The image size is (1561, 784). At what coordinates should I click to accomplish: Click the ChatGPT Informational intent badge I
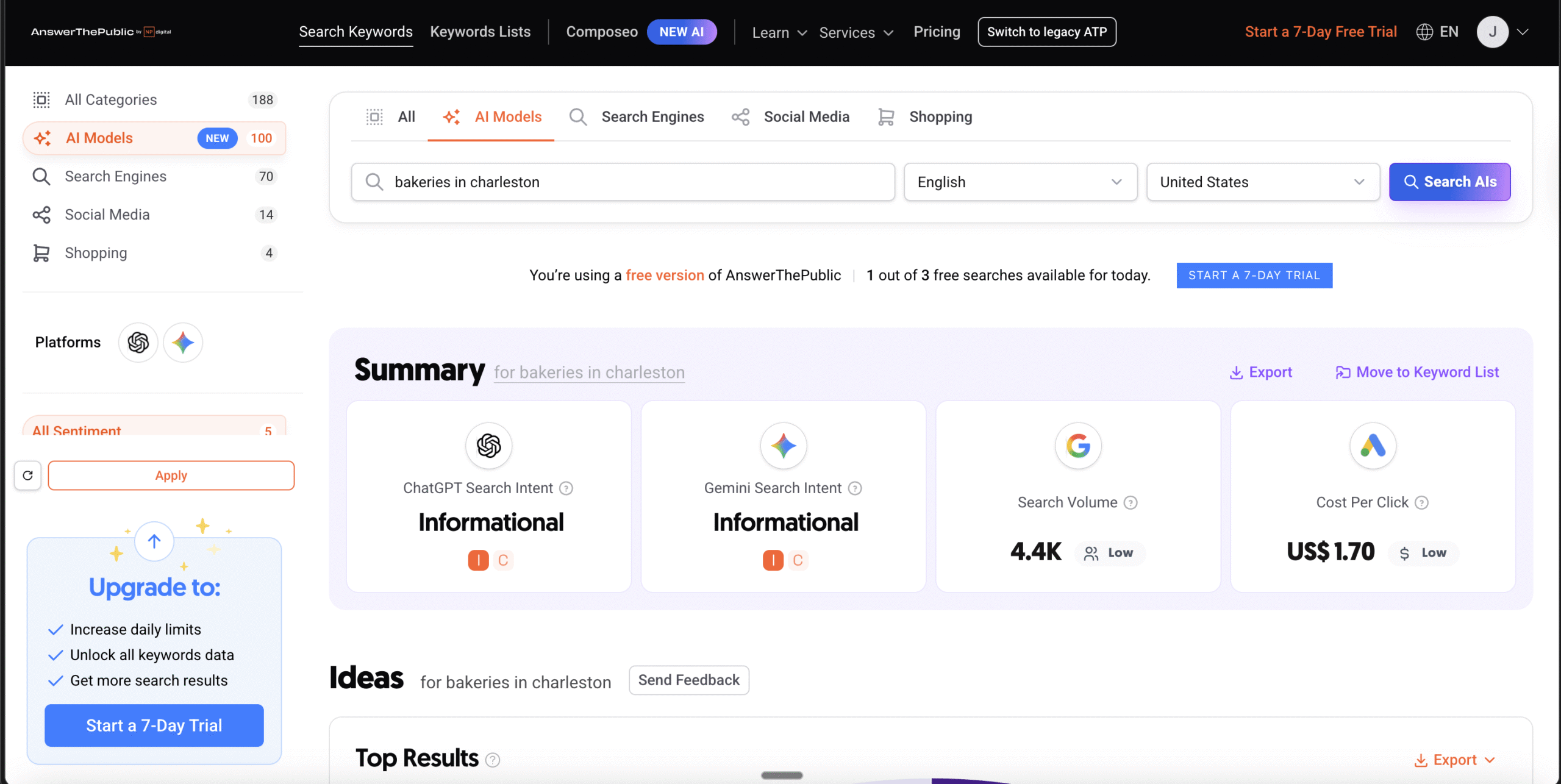[x=479, y=560]
